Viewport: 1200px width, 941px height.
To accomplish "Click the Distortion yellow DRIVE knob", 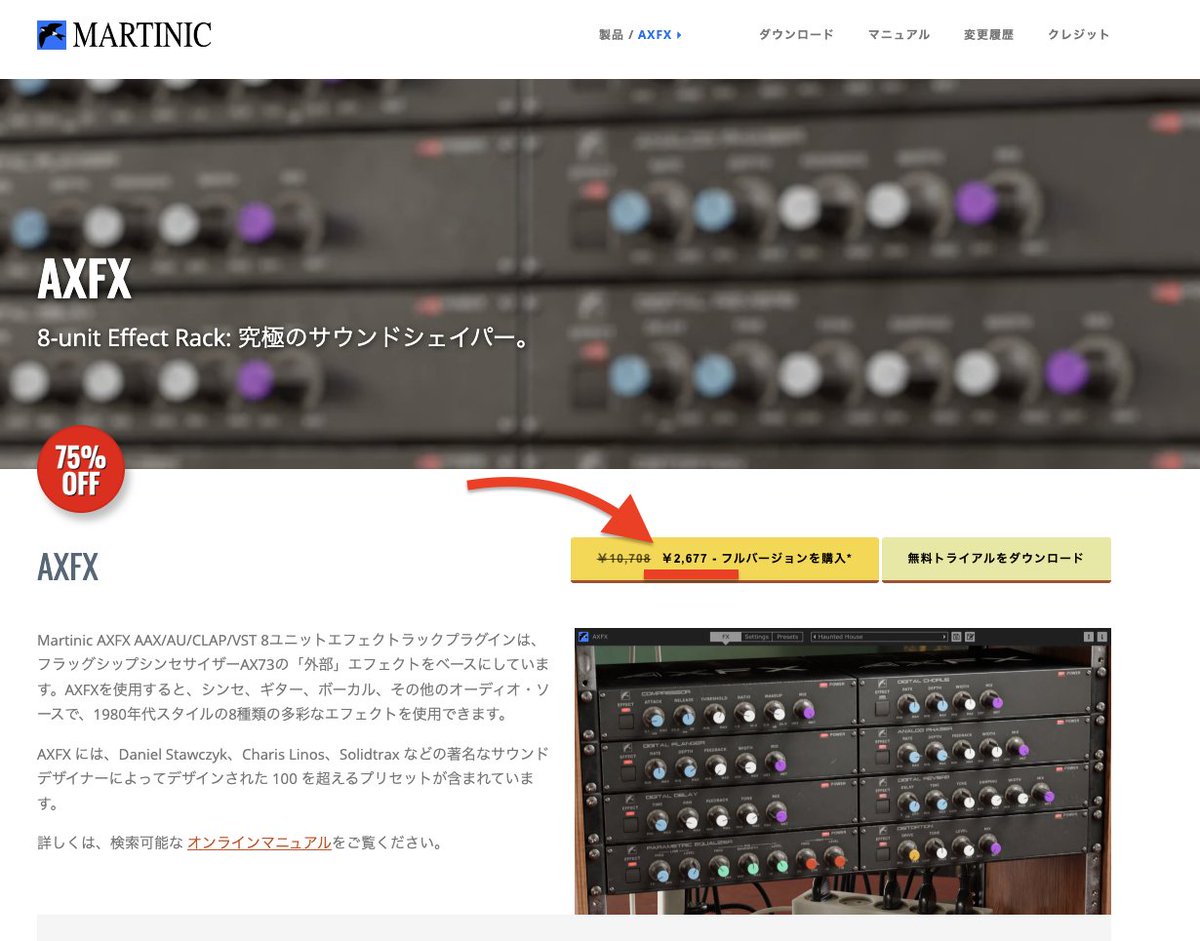I will click(909, 850).
